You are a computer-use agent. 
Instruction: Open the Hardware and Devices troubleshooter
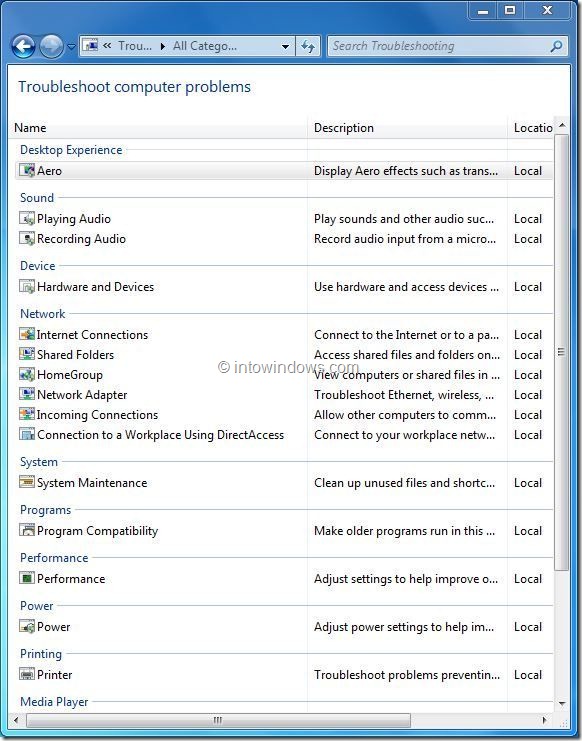pos(95,286)
